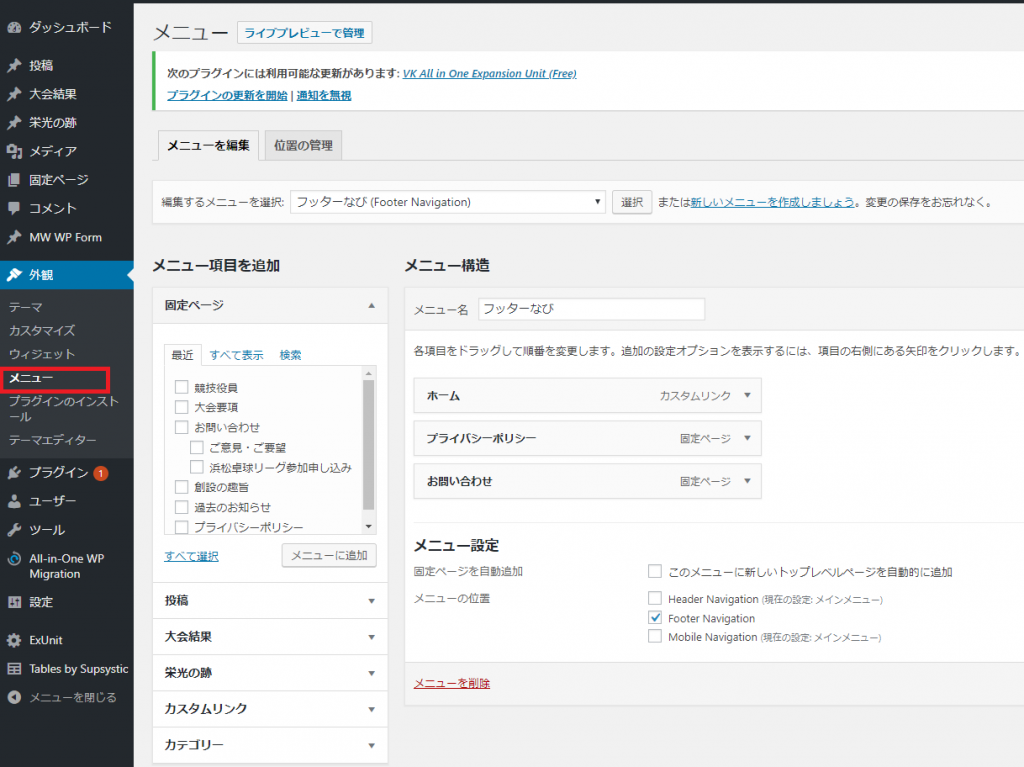1024x767 pixels.
Task: Enable Header Navigation menu location checkbox
Action: tap(655, 599)
